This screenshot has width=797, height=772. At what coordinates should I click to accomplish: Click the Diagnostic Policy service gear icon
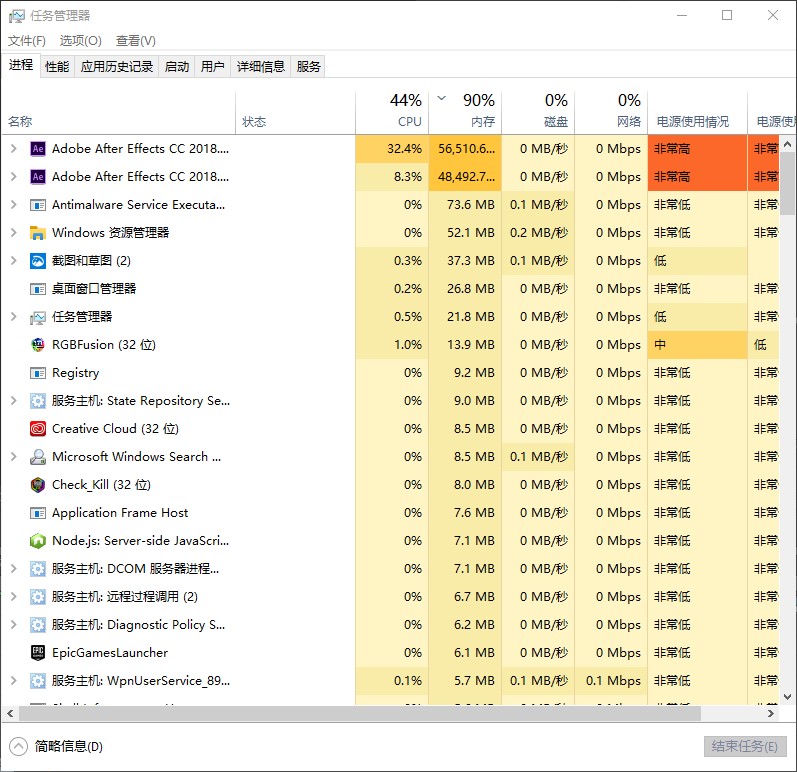click(38, 625)
